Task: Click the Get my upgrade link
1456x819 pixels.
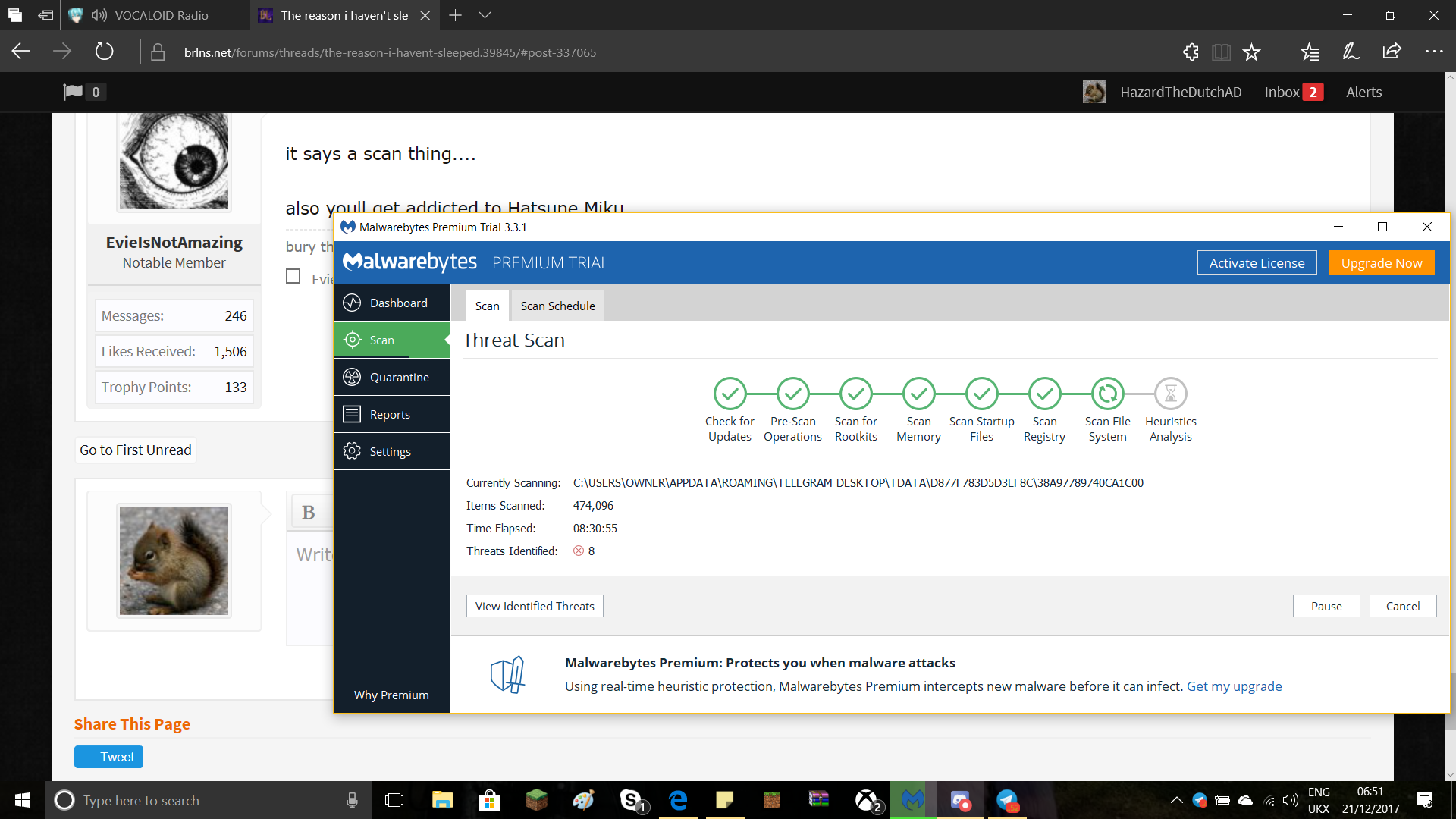Action: 1234,686
